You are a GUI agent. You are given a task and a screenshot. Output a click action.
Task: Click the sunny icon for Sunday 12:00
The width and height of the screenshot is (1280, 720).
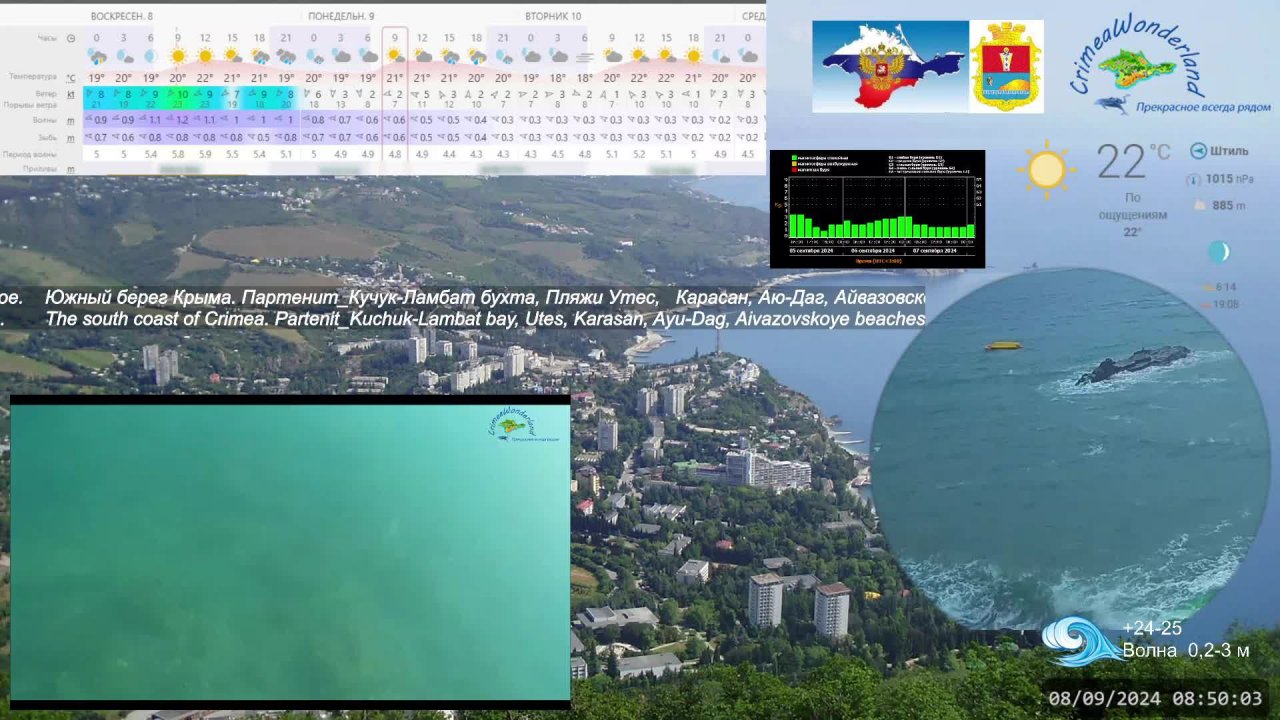click(x=205, y=56)
